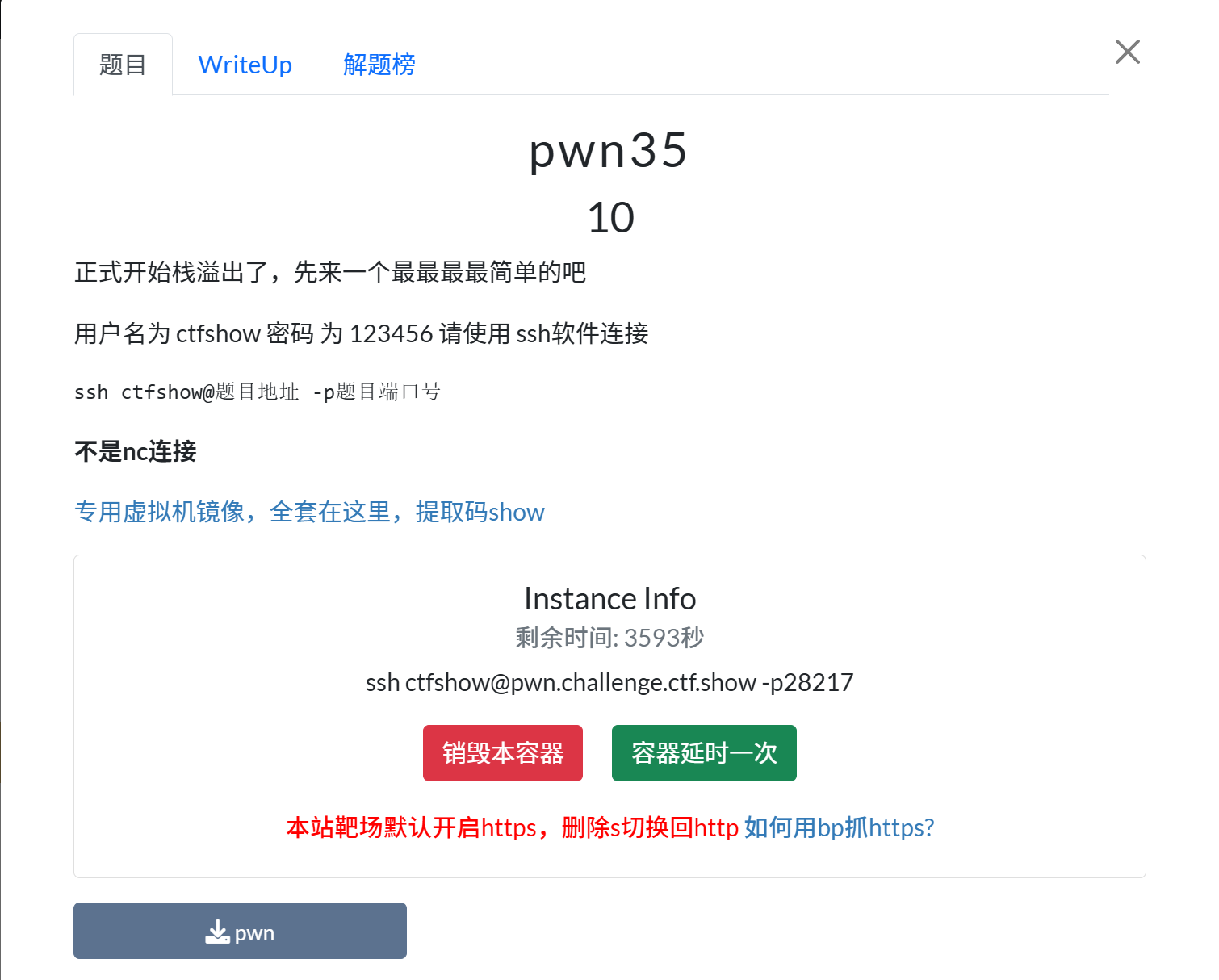Open the 如何用bp抓https? help link
Image resolution: width=1219 pixels, height=980 pixels.
click(x=839, y=827)
